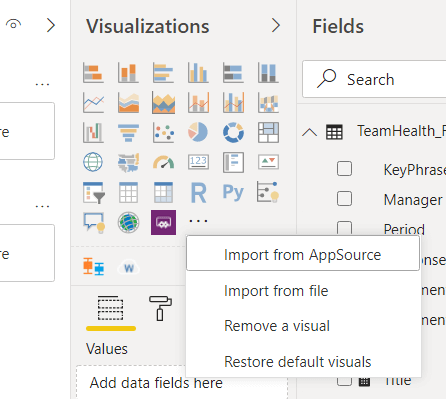Collapse the TeamHealth table in Fields
Screen dimensions: 446x399
[x=309, y=133]
